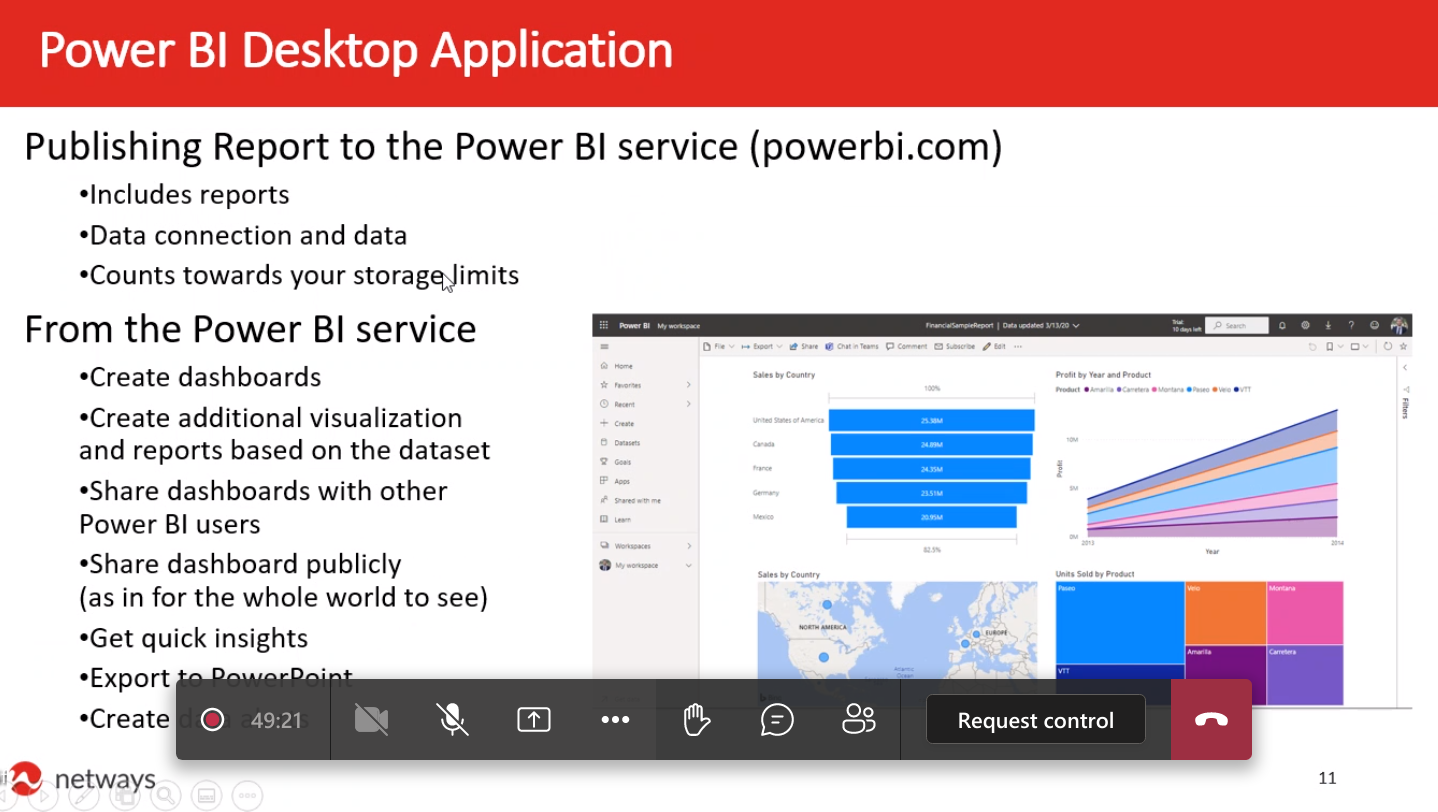
Task: Open the Power BI app launcher grid
Action: point(603,326)
